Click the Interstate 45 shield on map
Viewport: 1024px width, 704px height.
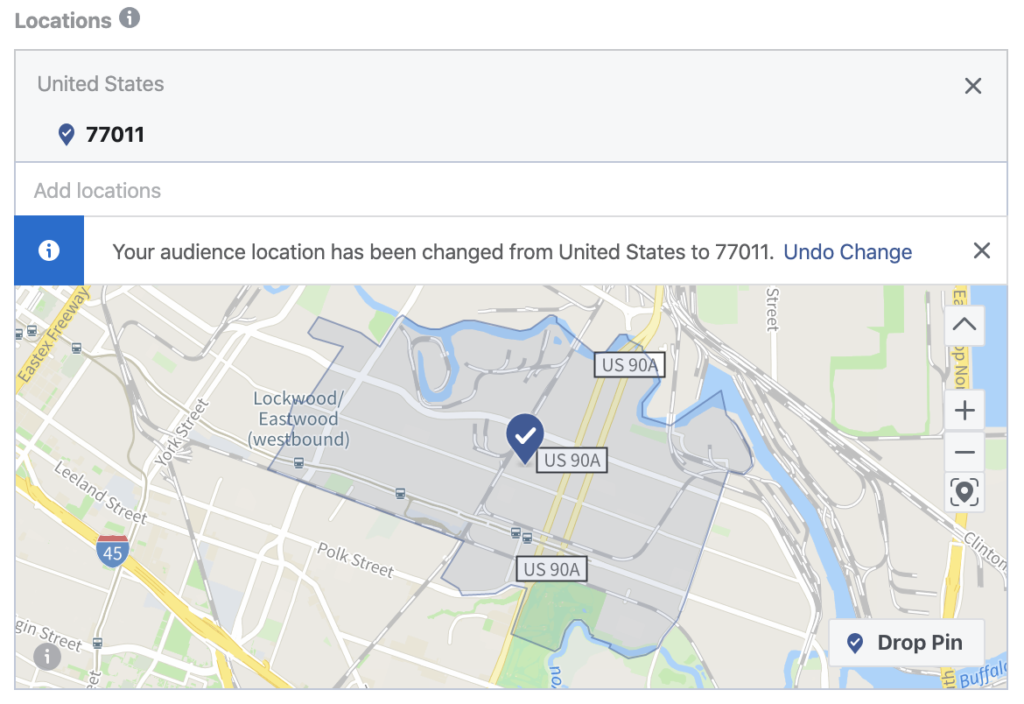[x=112, y=551]
